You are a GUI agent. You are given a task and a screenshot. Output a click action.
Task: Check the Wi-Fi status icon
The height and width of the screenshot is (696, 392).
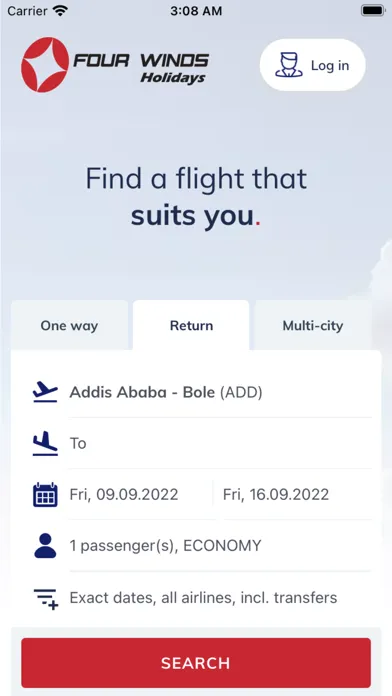pos(59,11)
